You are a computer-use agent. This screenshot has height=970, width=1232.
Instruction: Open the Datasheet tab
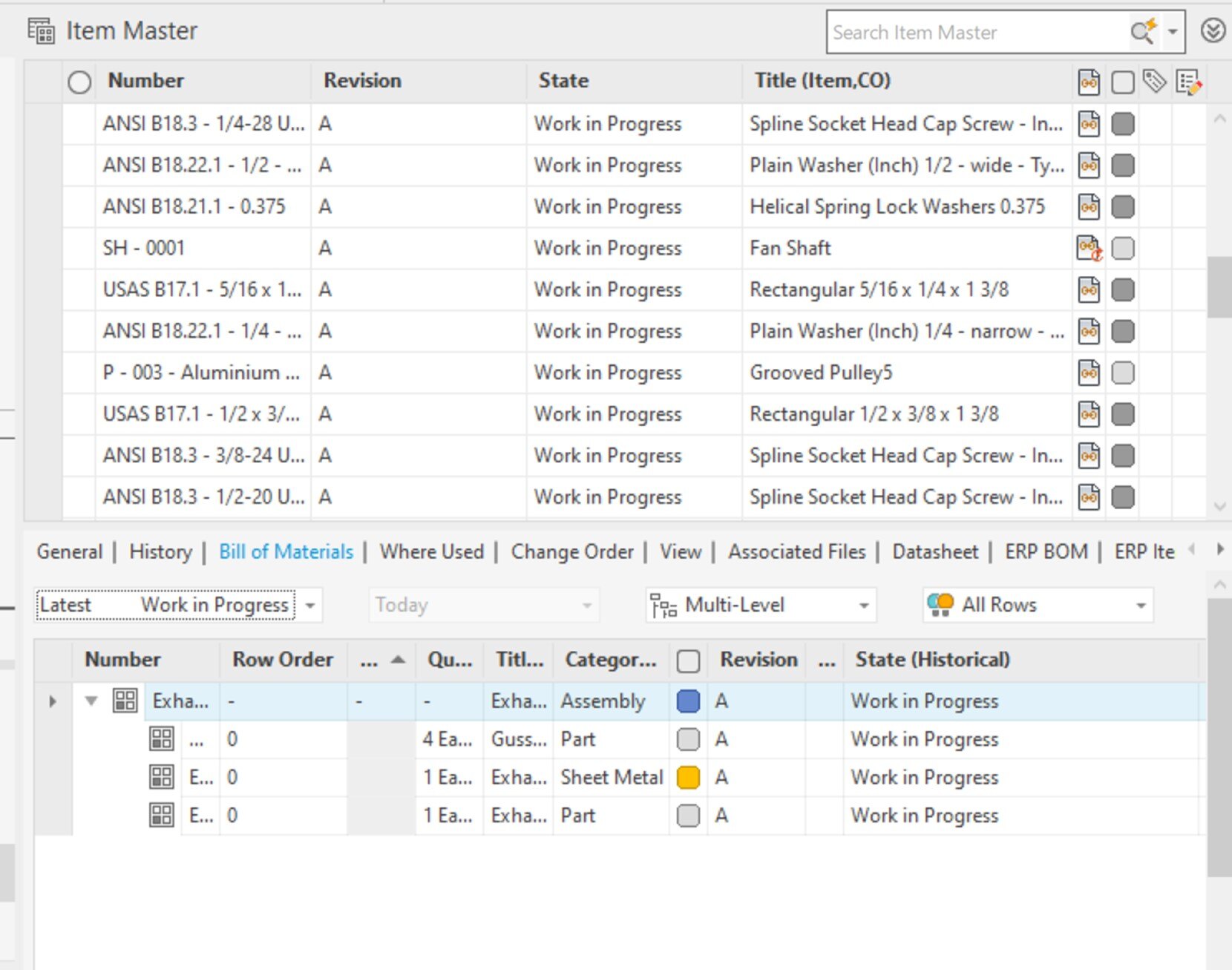tap(935, 551)
